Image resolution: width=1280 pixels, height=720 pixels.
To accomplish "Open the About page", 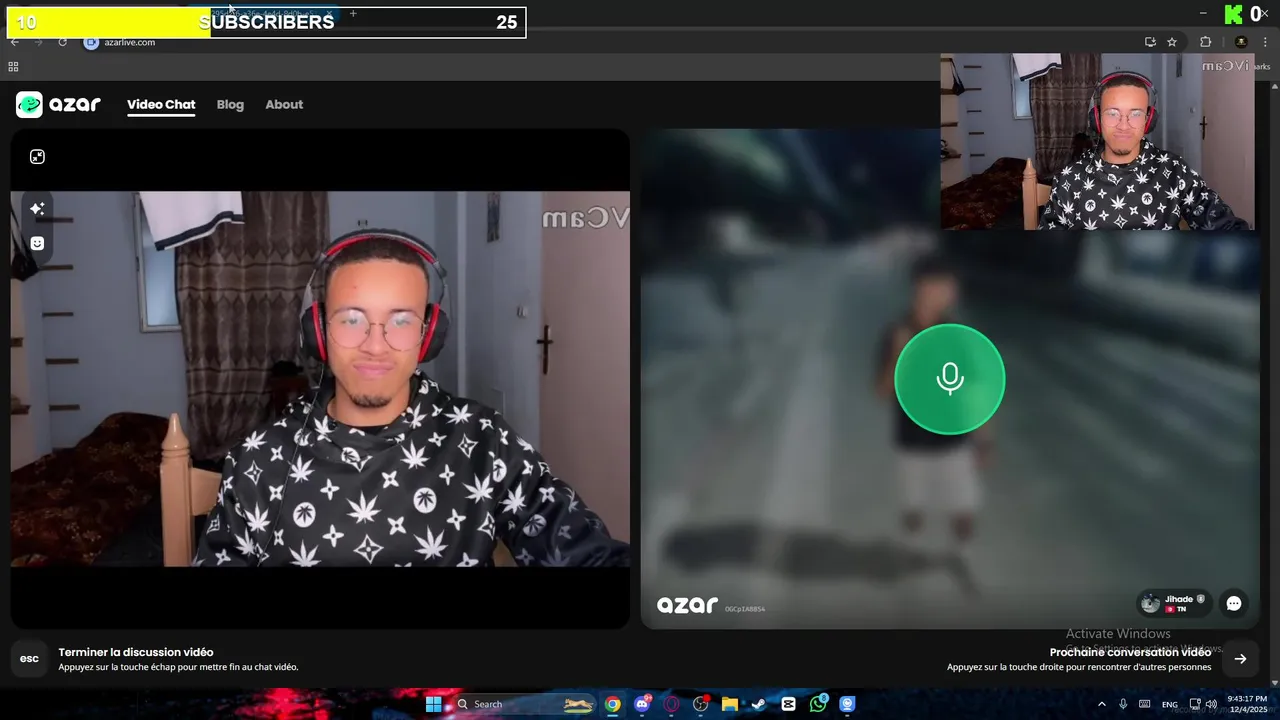I will pos(284,104).
